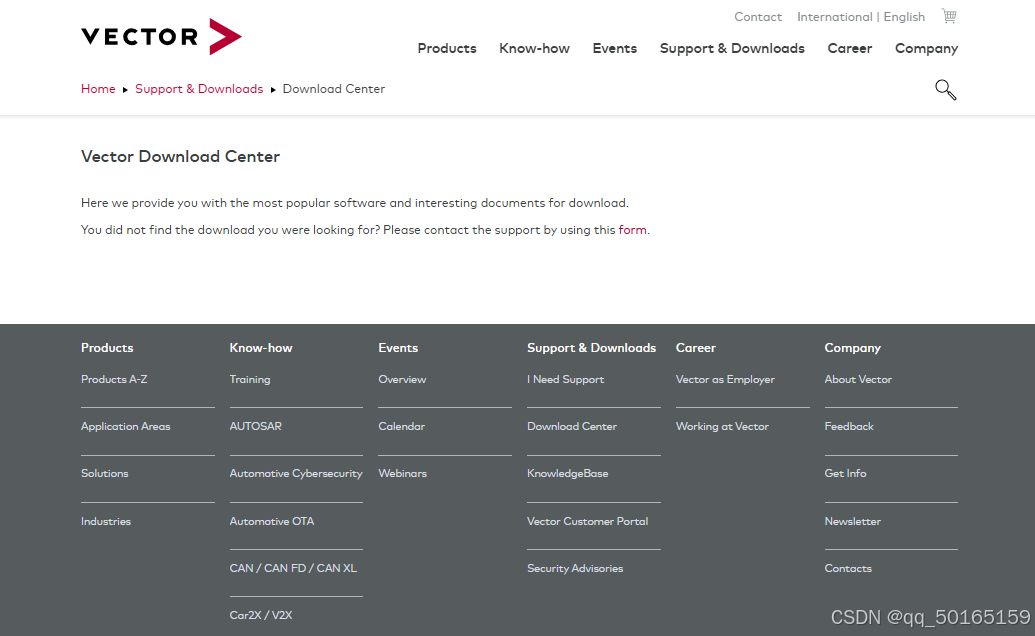The height and width of the screenshot is (636, 1035).
Task: Click the Vector logo
Action: click(x=161, y=36)
